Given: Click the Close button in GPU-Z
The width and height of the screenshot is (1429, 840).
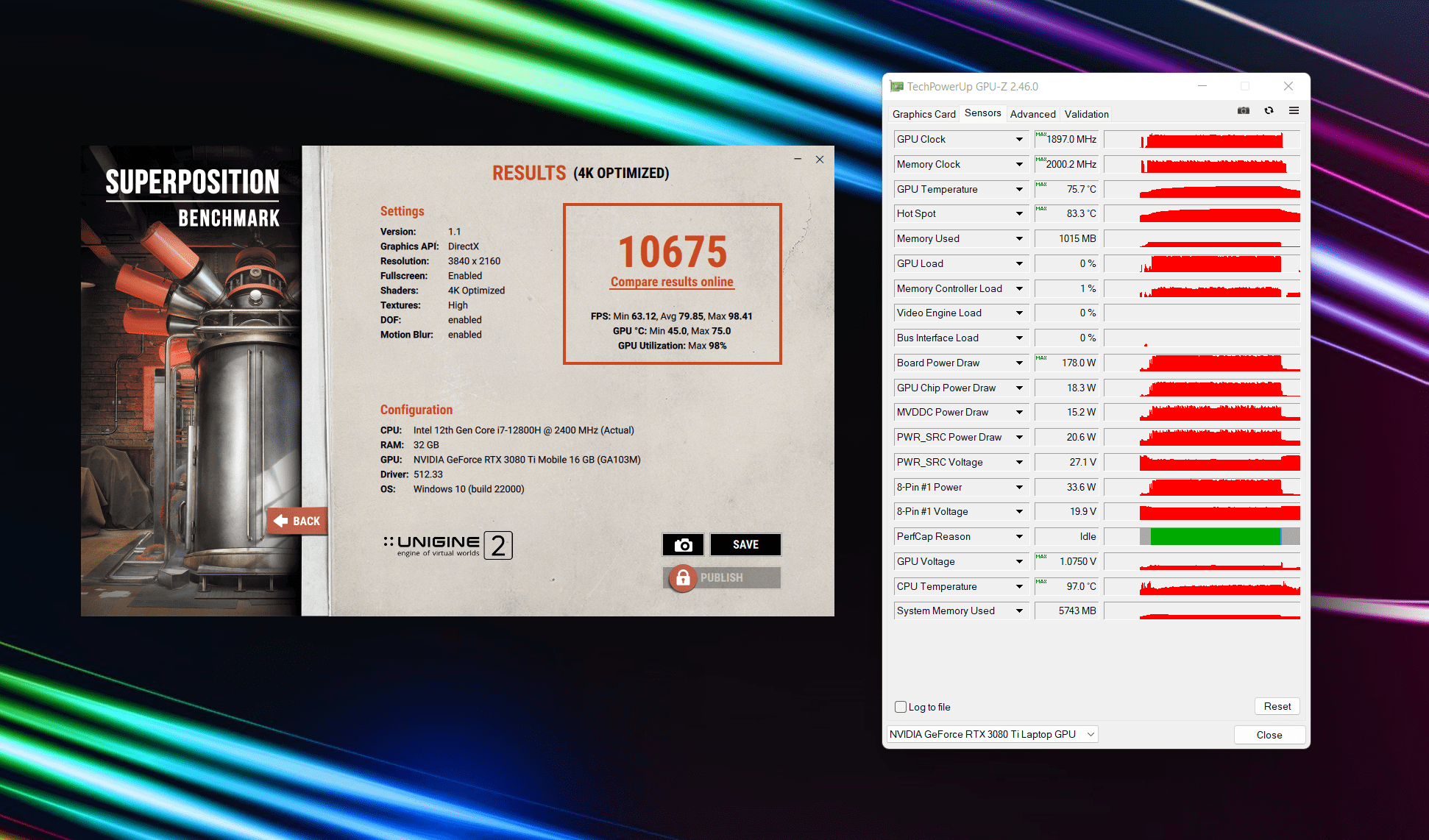Looking at the screenshot, I should pyautogui.click(x=1269, y=735).
